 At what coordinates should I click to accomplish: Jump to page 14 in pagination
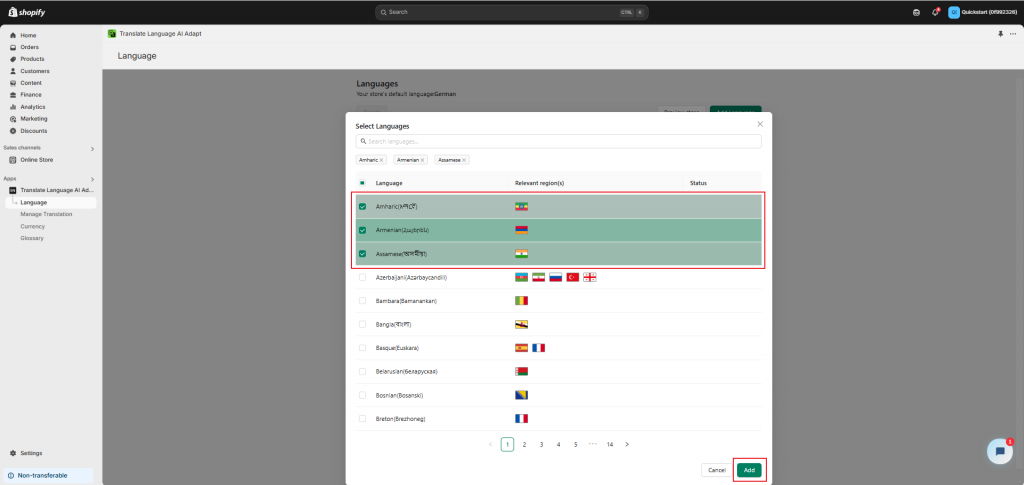pos(609,444)
